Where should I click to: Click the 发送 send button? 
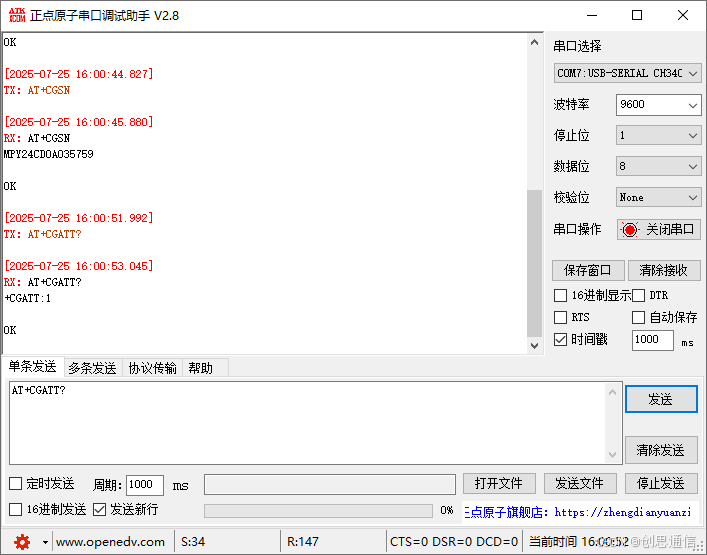[x=661, y=399]
